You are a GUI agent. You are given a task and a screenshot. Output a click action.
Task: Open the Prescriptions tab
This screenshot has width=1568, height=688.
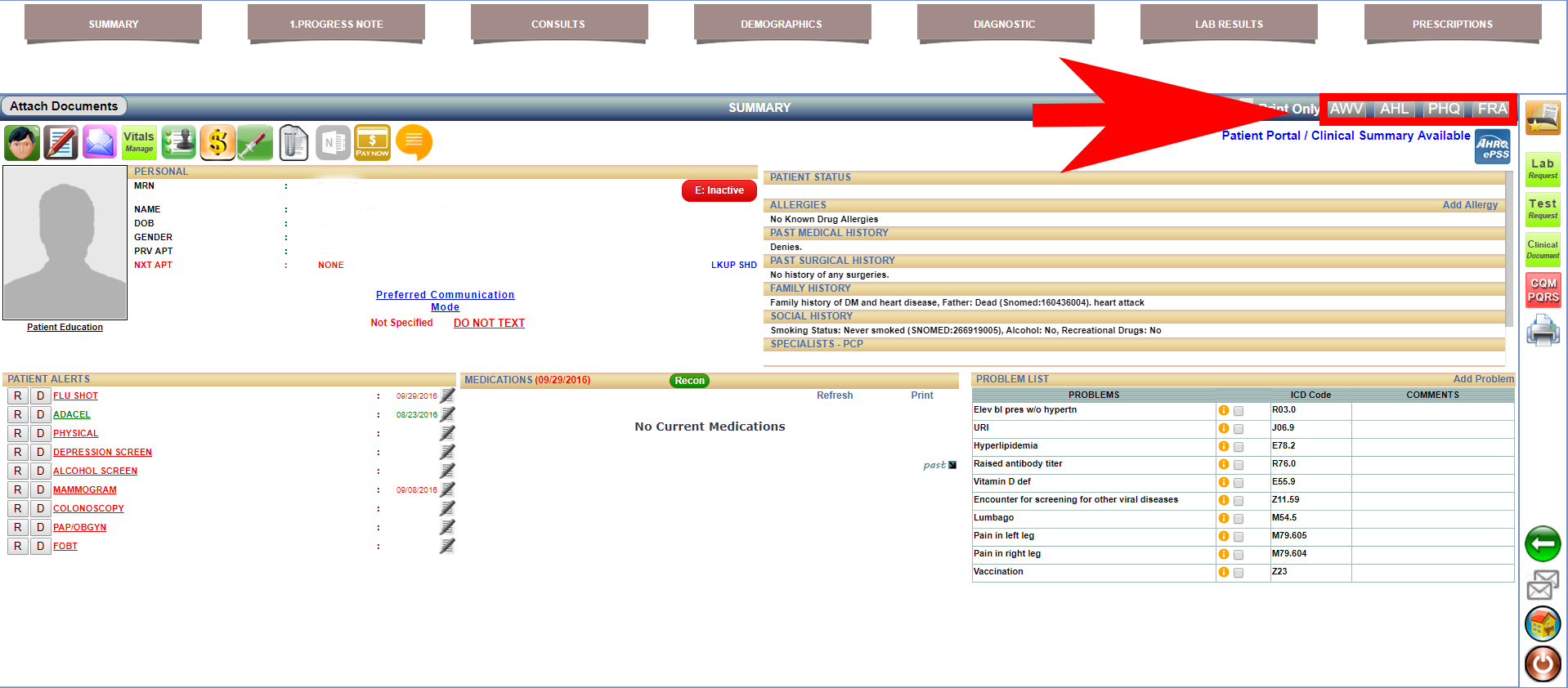click(x=1452, y=24)
